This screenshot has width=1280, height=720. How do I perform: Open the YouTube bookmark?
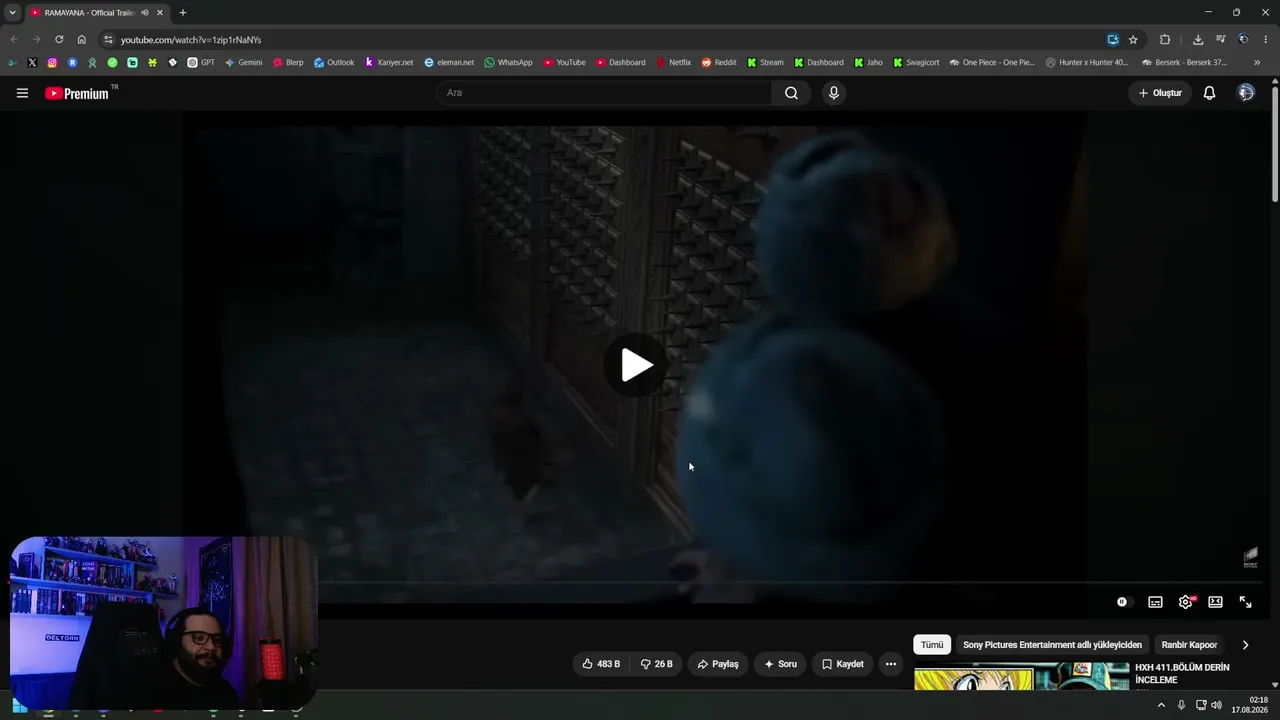coord(565,62)
